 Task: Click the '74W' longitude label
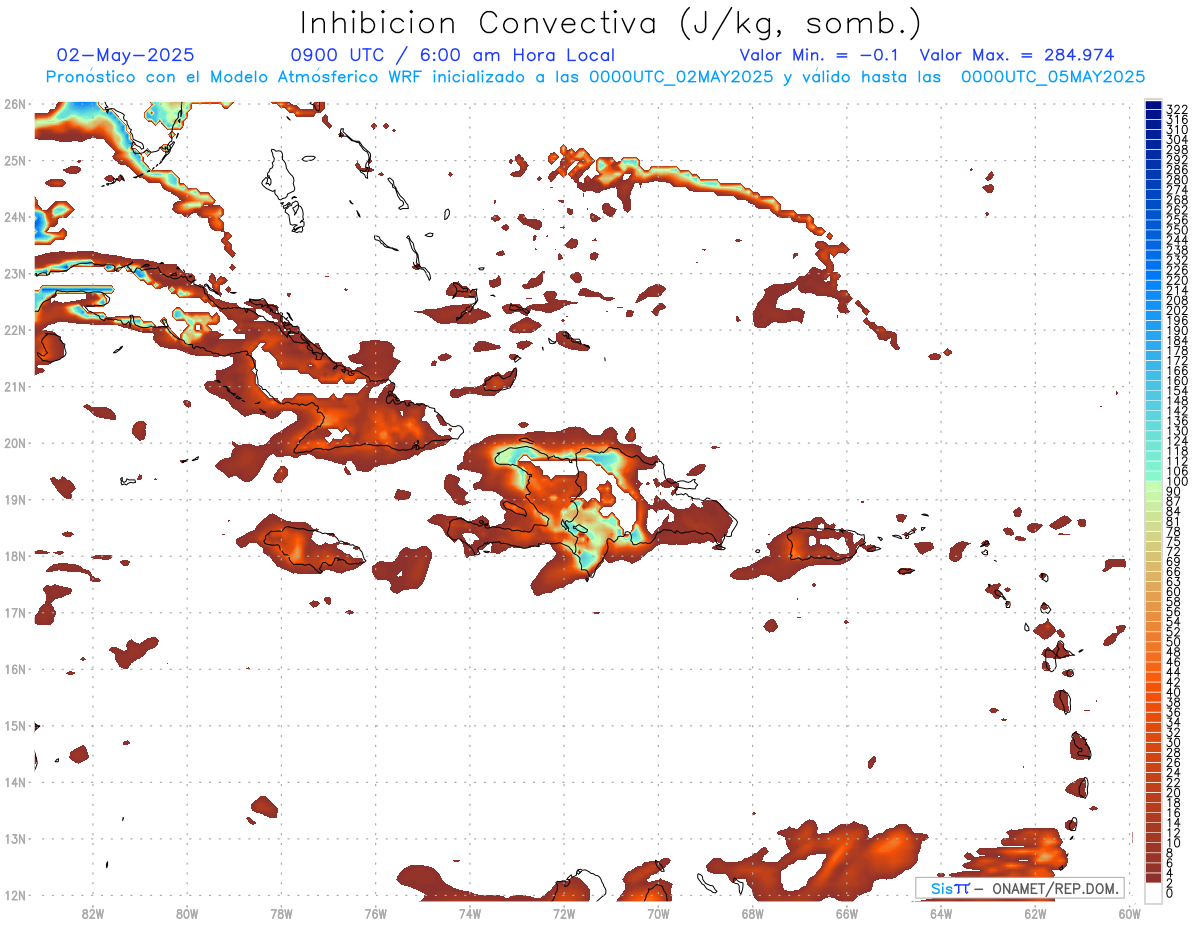pyautogui.click(x=469, y=913)
